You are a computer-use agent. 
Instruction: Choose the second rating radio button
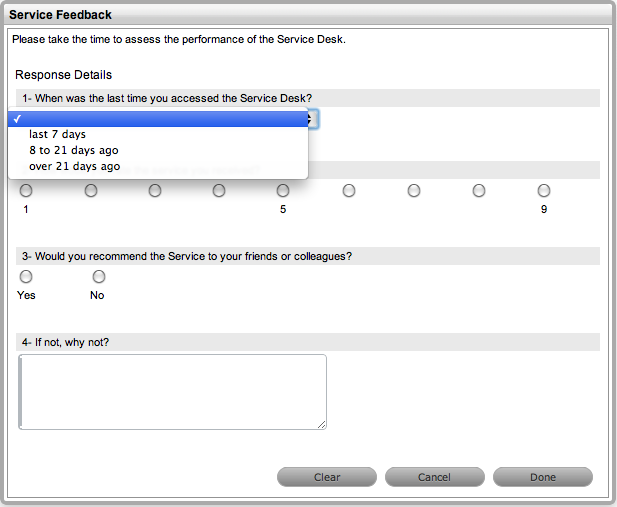coord(91,190)
